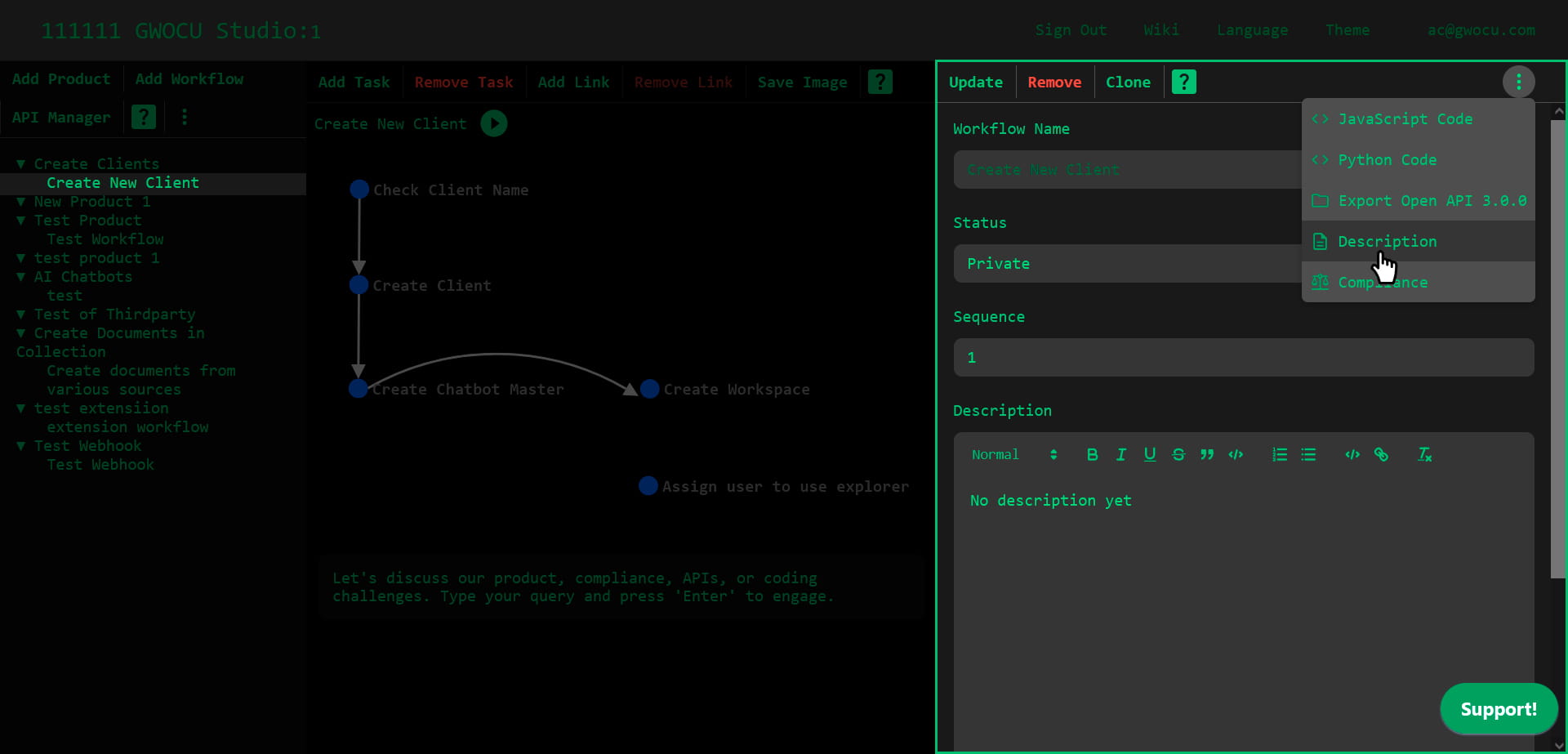Select the extension workflow tree item

coord(127,427)
